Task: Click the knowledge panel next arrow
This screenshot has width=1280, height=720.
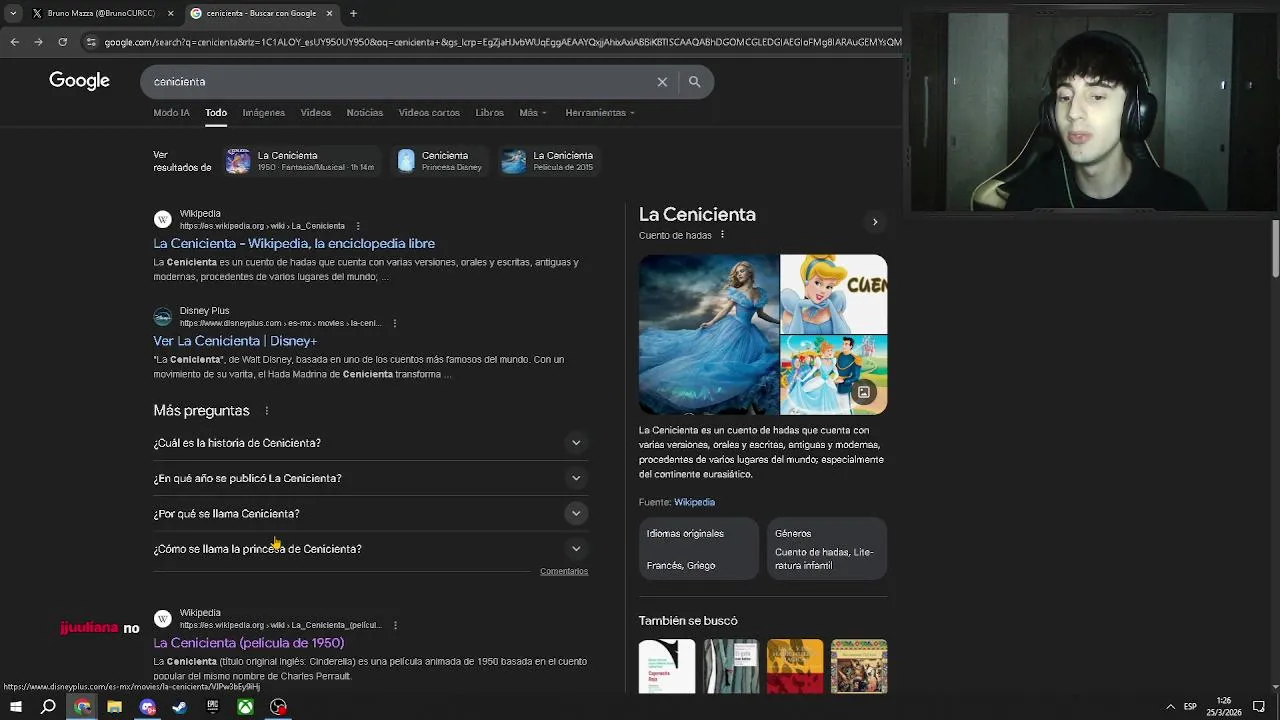Action: tap(875, 222)
